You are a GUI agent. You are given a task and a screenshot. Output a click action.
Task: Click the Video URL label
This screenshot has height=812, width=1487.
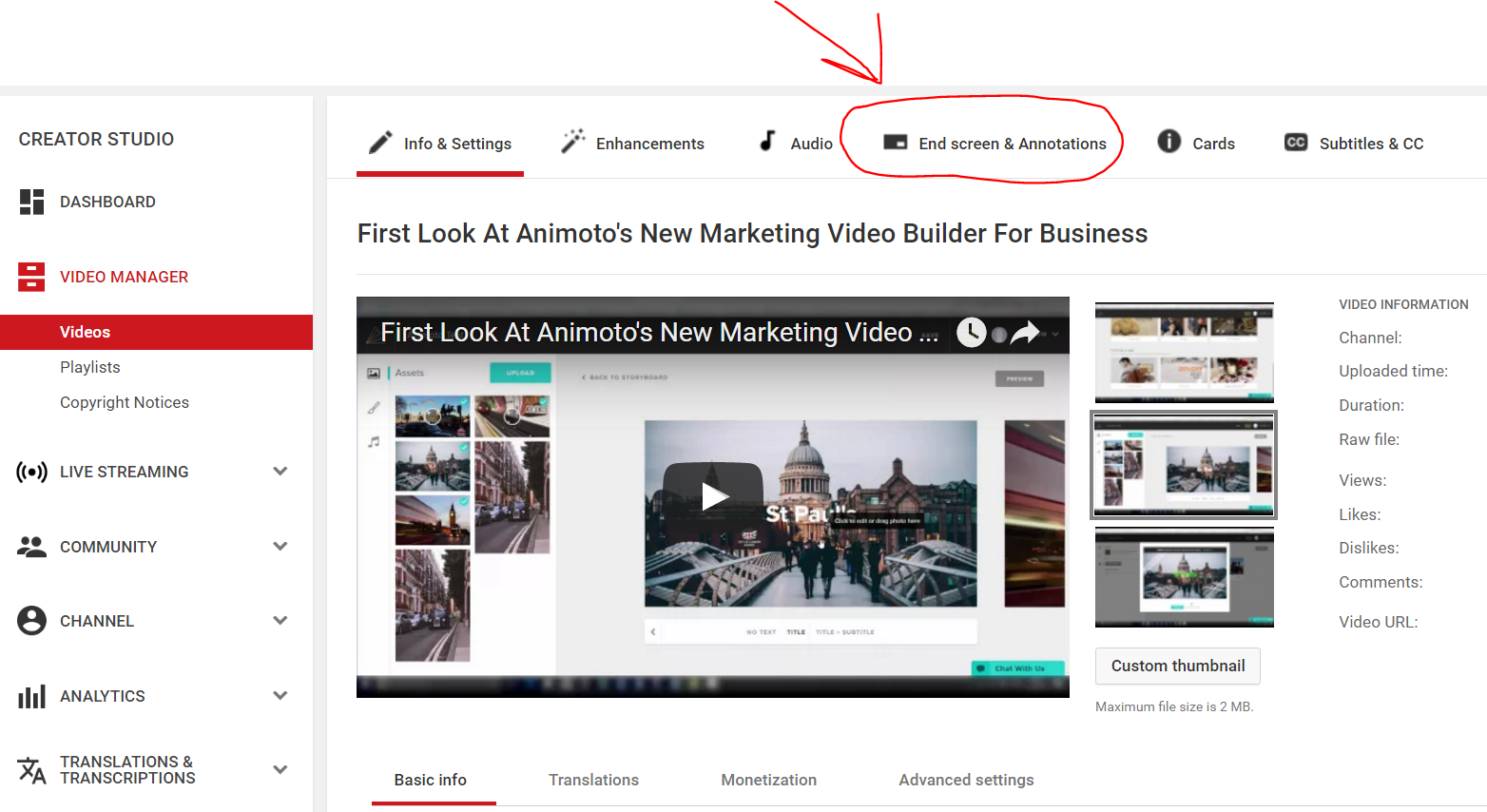pos(1378,622)
